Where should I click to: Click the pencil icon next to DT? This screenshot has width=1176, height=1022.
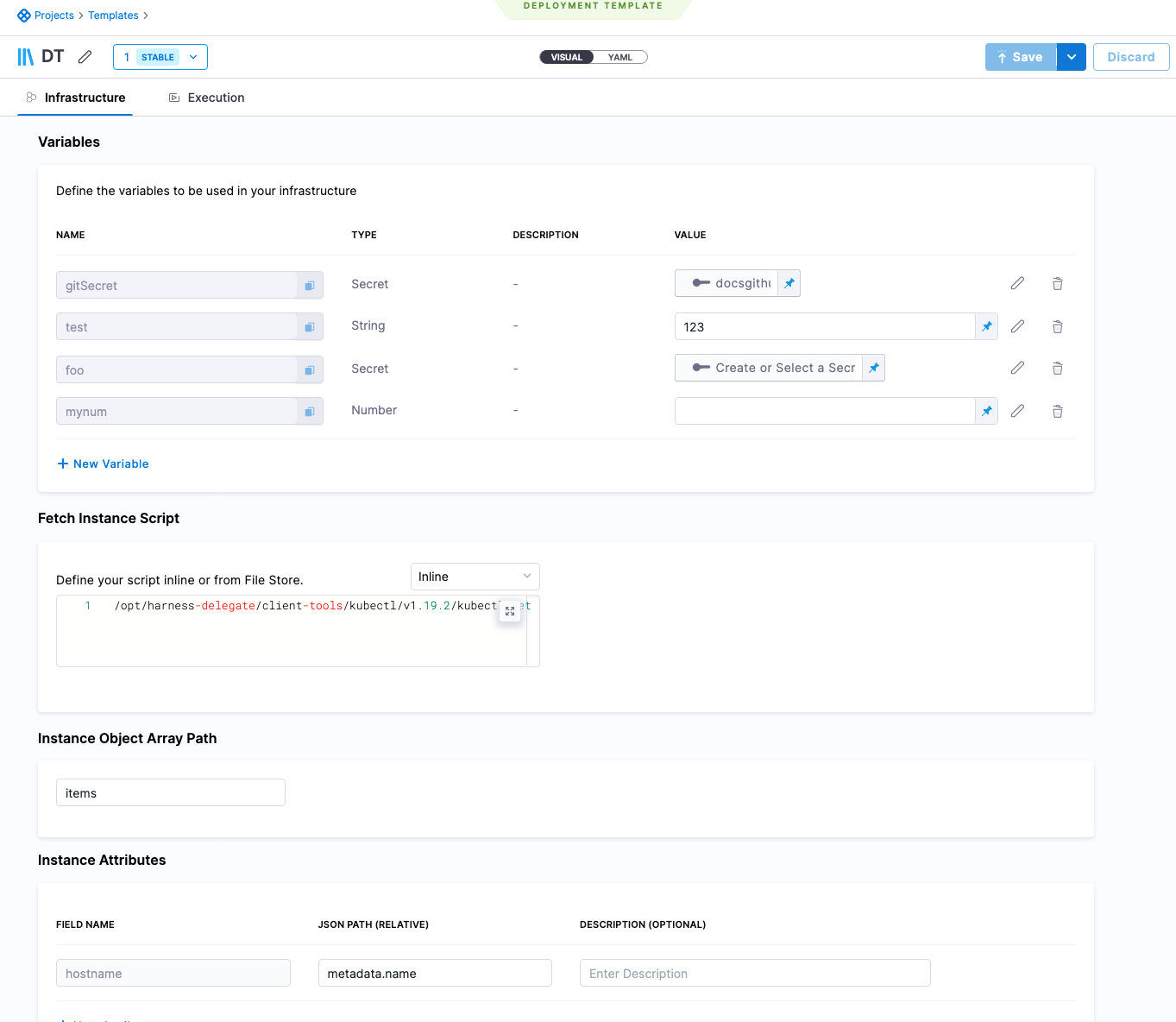pyautogui.click(x=85, y=57)
